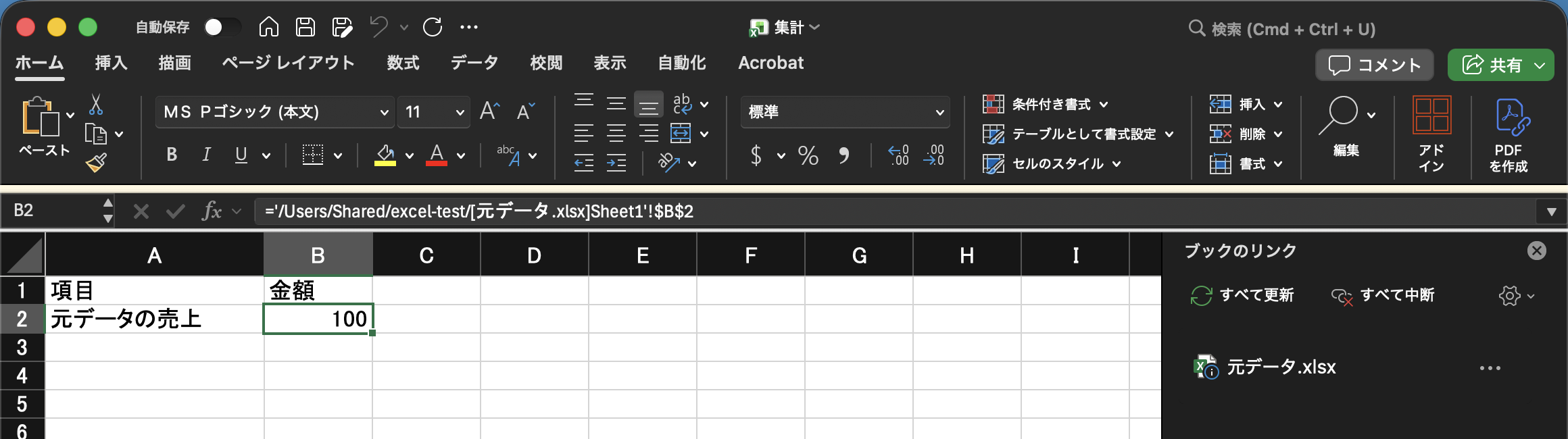Toggle align text left icon
Screen dimensions: 1568x439
pos(584,133)
